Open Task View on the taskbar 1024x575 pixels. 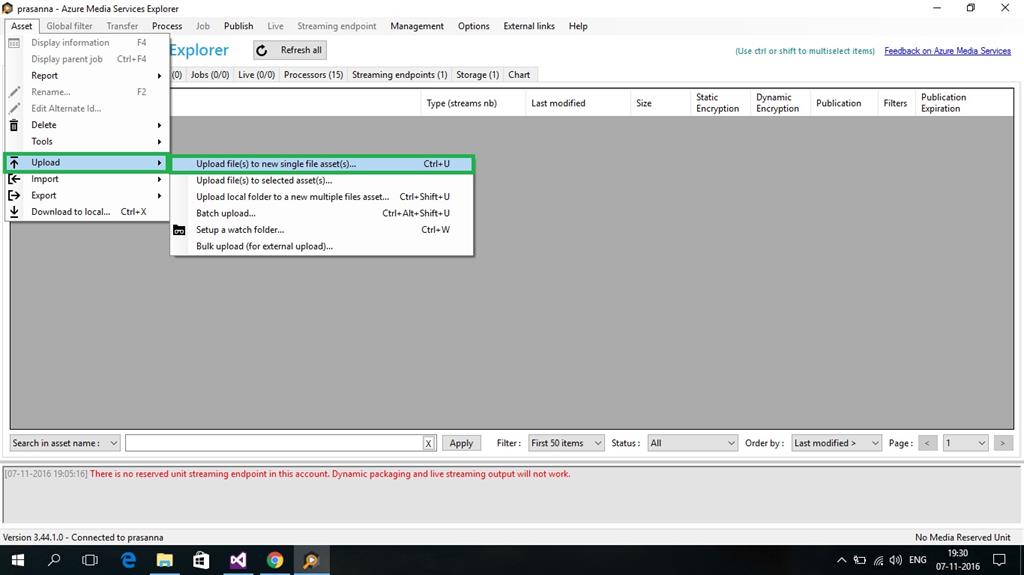pyautogui.click(x=90, y=560)
